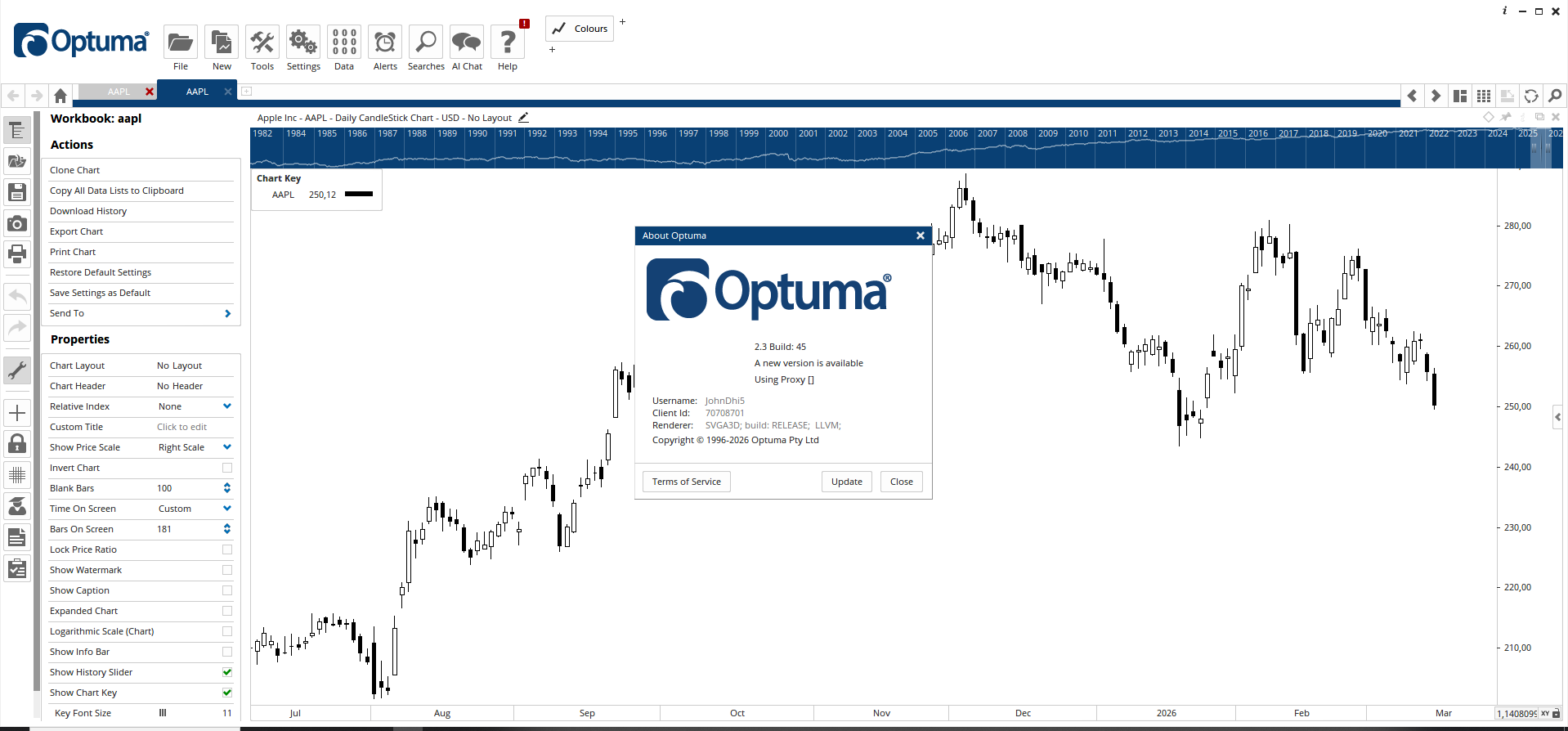Select Export Chart action
Image resolution: width=1568 pixels, height=731 pixels.
pos(77,231)
